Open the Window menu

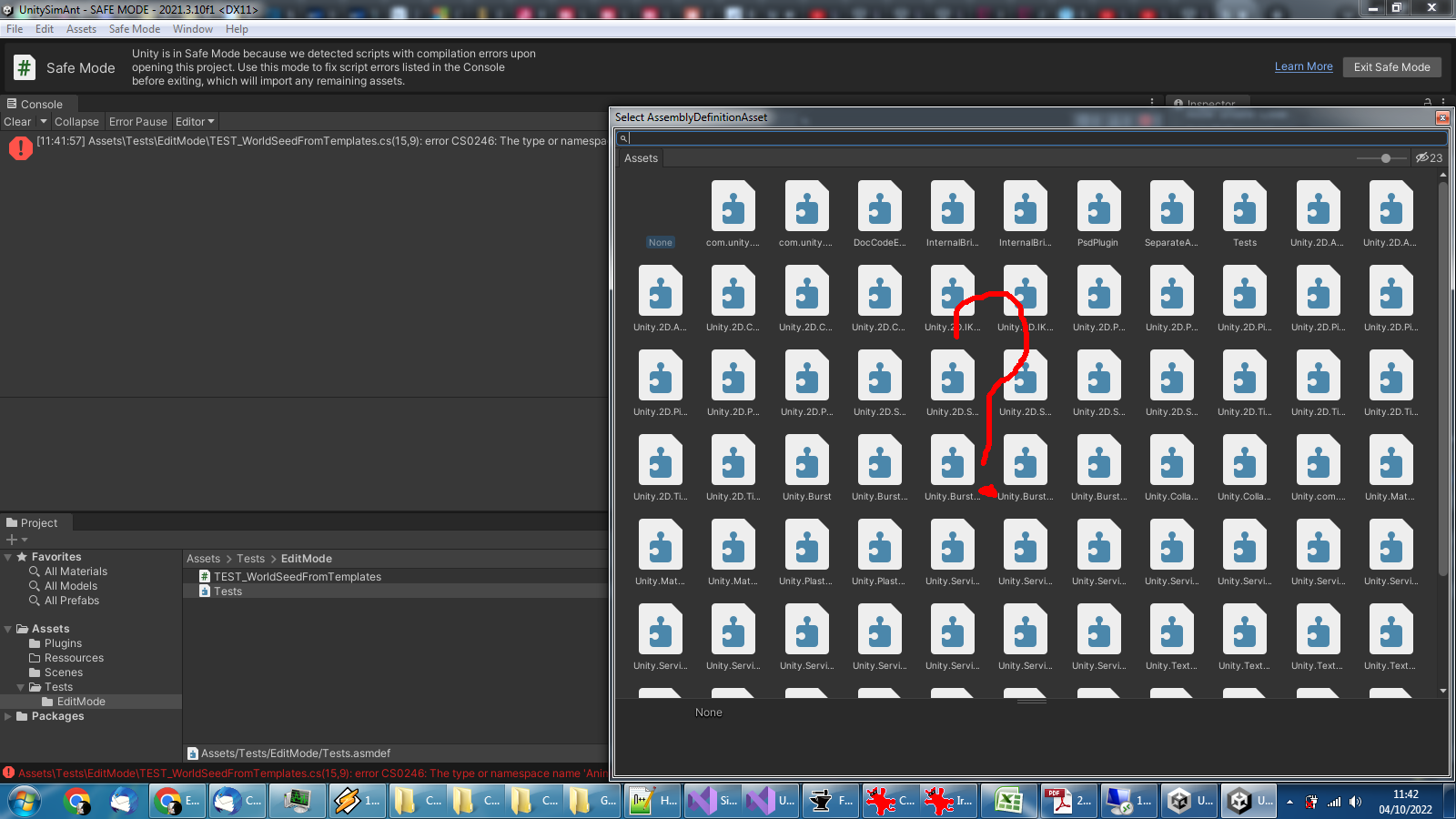tap(193, 29)
